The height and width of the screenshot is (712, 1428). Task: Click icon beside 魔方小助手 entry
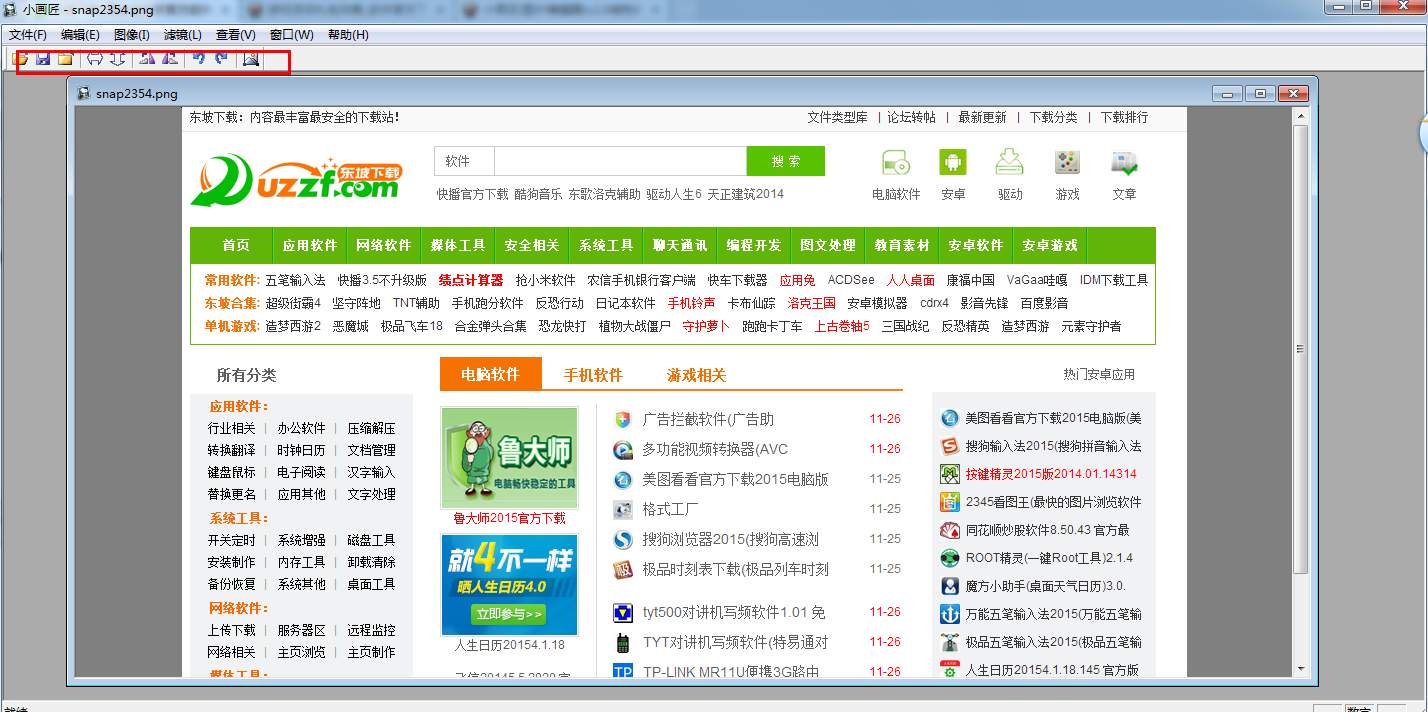[950, 586]
